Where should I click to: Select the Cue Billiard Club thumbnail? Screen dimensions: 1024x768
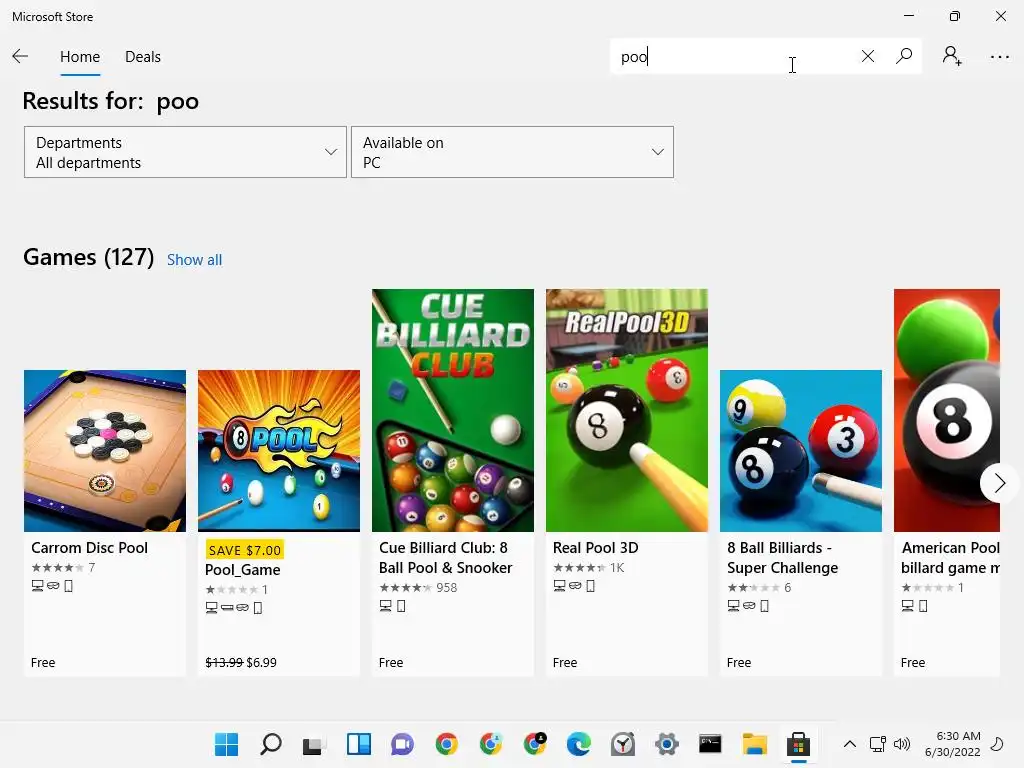(x=453, y=410)
